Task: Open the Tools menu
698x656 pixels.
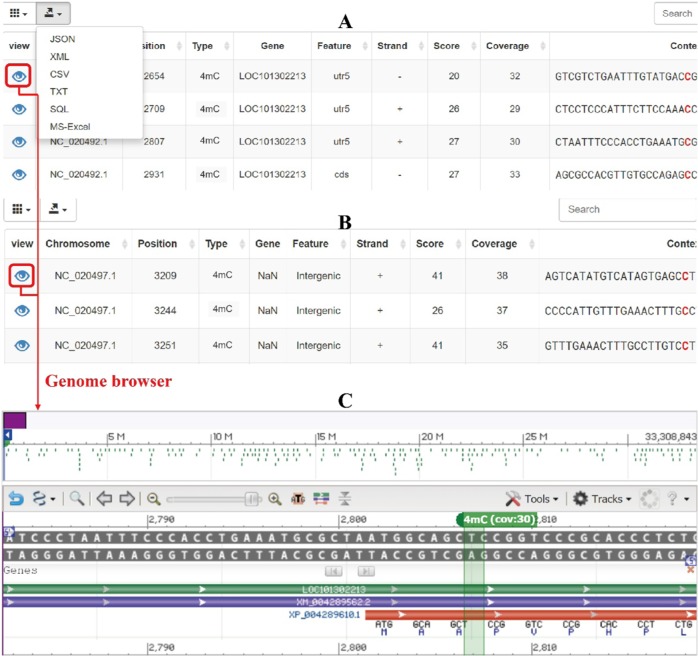Action: pyautogui.click(x=532, y=499)
